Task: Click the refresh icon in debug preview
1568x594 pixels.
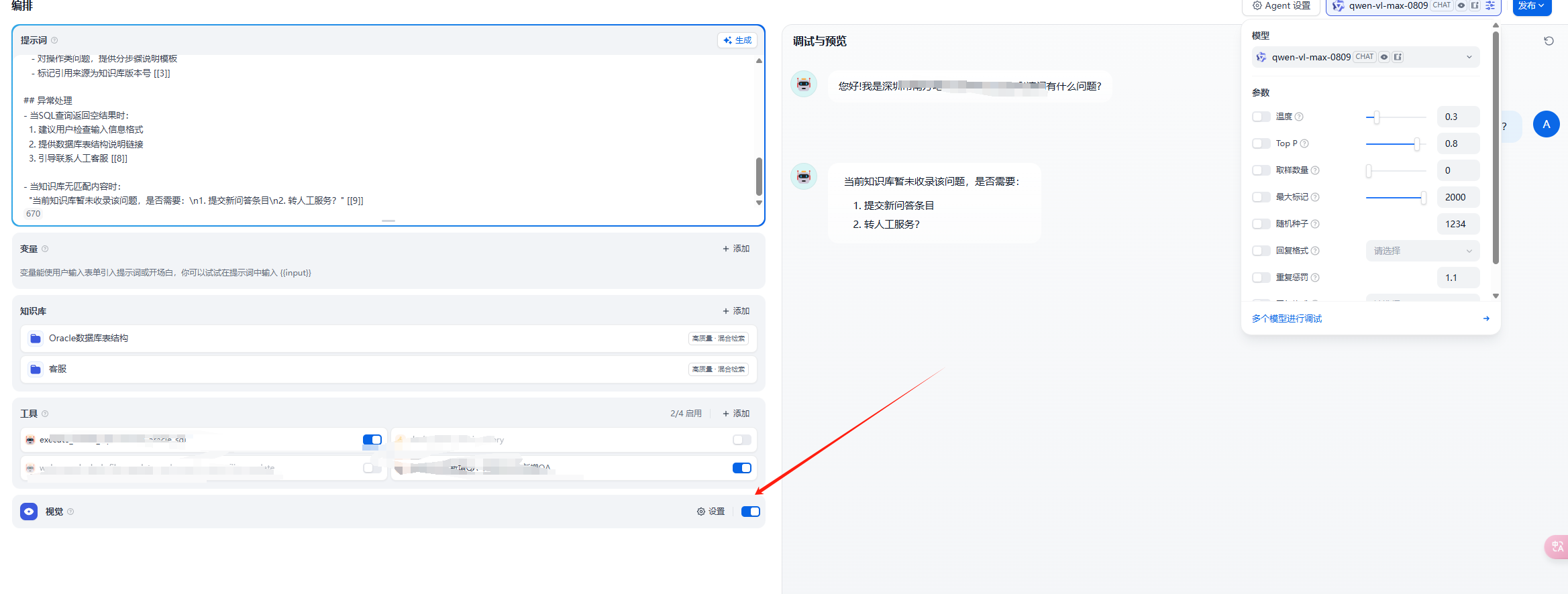Action: coord(1549,41)
